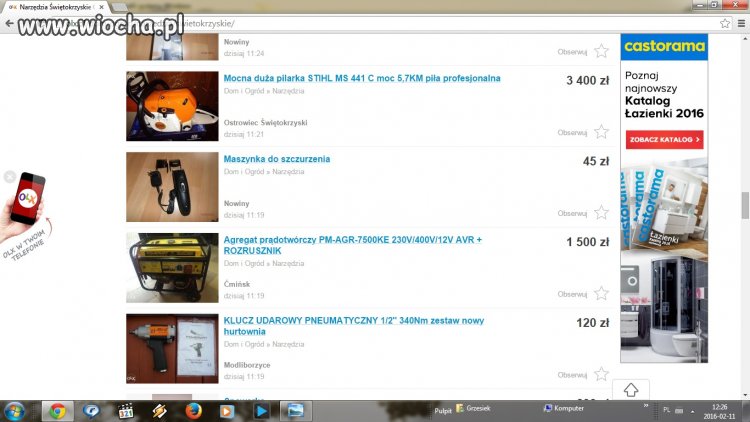Close the Narzędzia Świętokrzyskie tab
This screenshot has height=422, width=750.
click(101, 7)
